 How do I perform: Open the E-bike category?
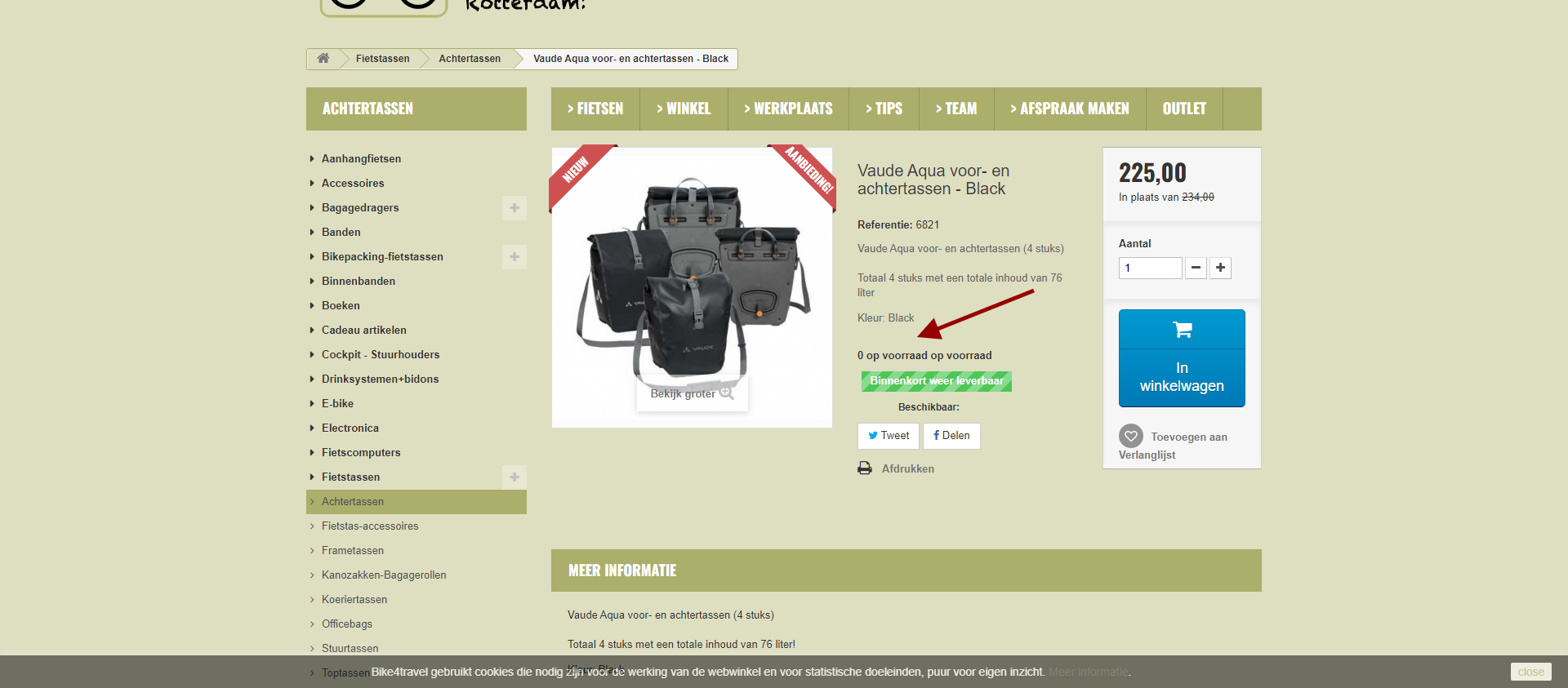[x=337, y=404]
